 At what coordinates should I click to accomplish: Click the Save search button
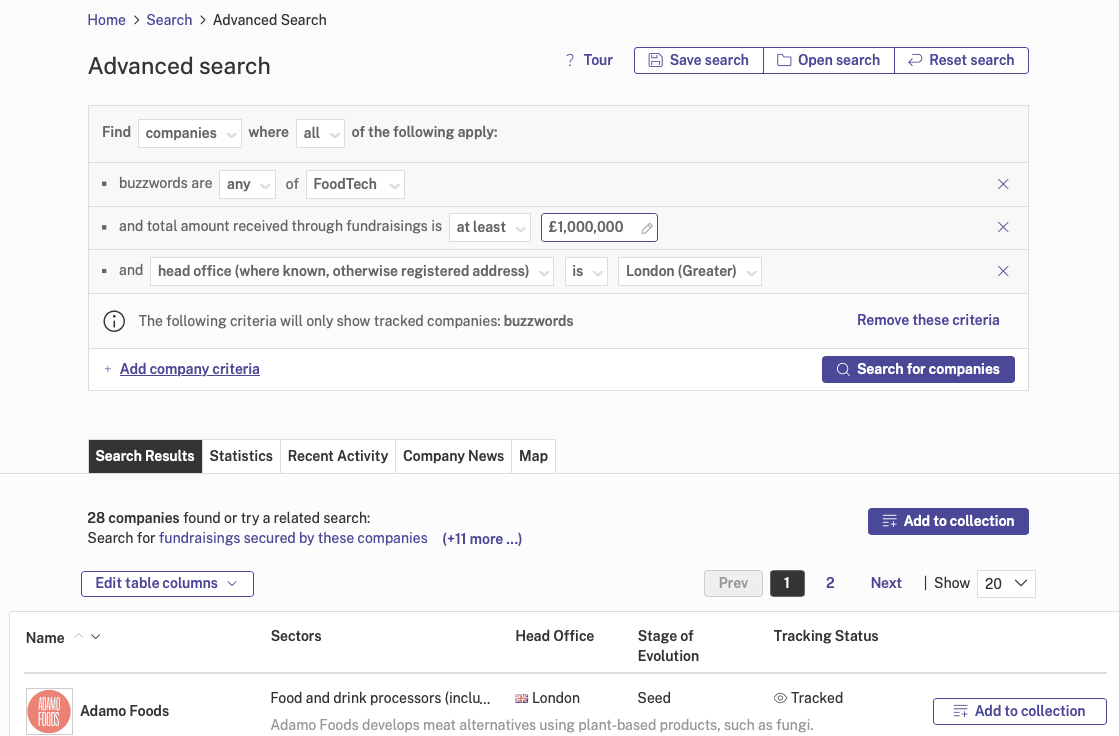tap(699, 61)
